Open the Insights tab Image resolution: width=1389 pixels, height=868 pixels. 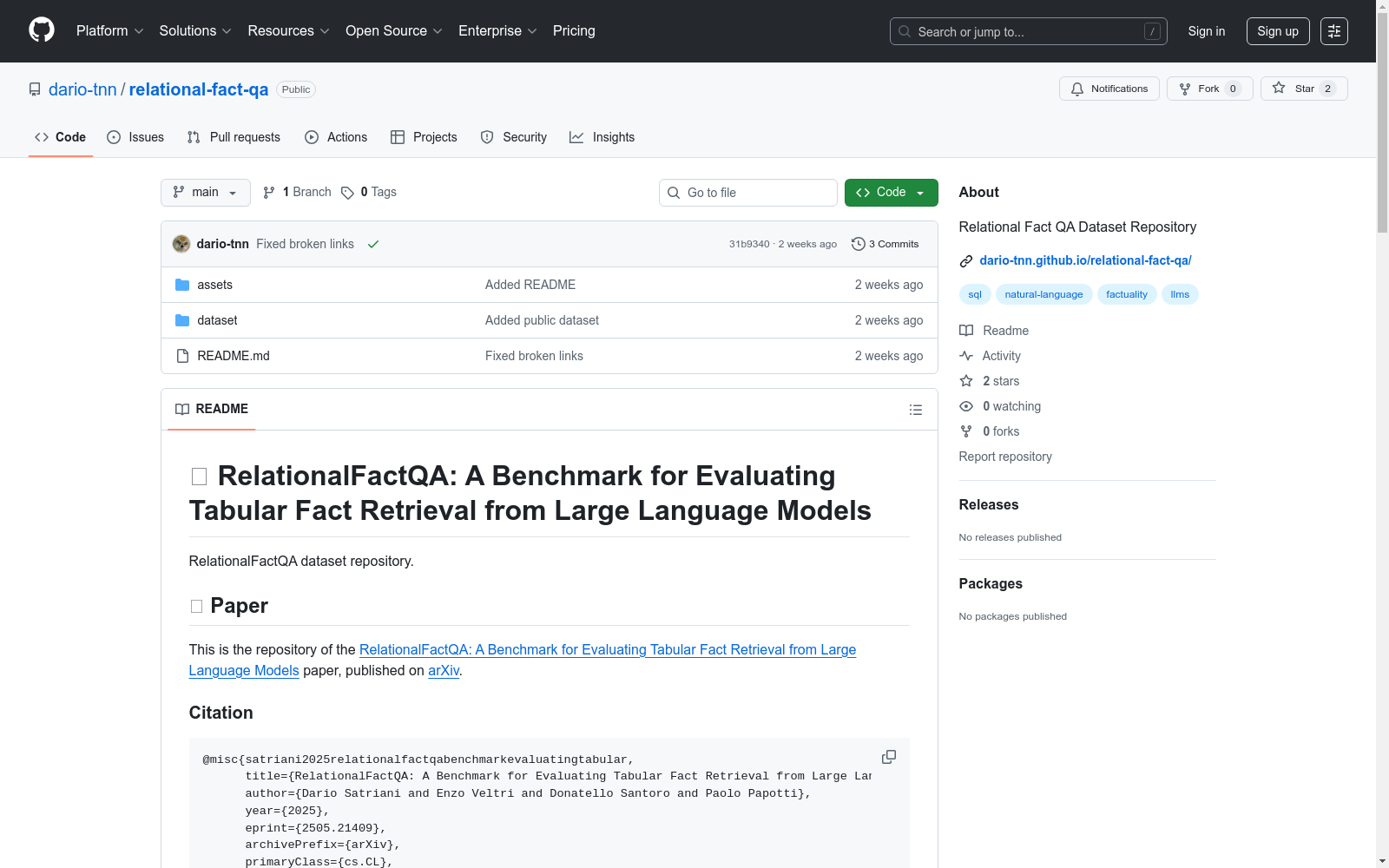602,137
